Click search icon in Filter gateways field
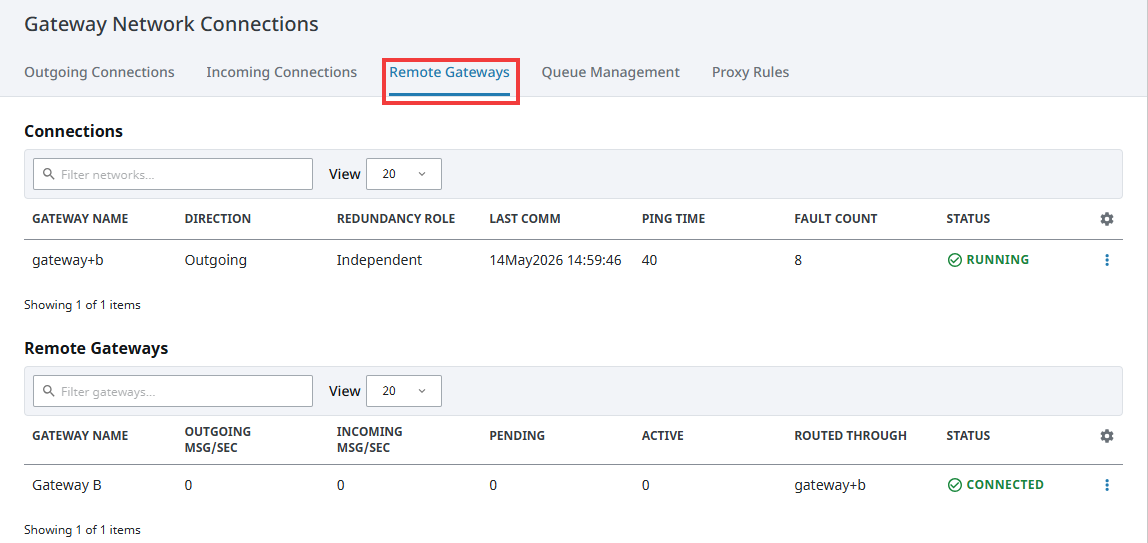This screenshot has width=1148, height=543. 49,392
